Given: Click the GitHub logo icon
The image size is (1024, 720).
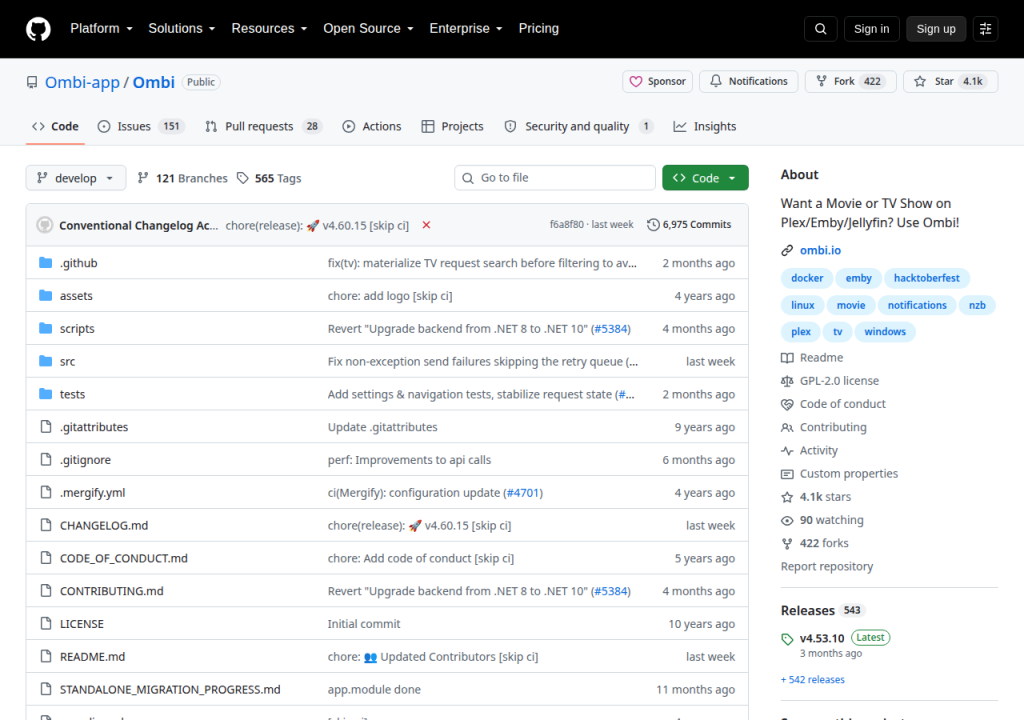Looking at the screenshot, I should pos(38,29).
